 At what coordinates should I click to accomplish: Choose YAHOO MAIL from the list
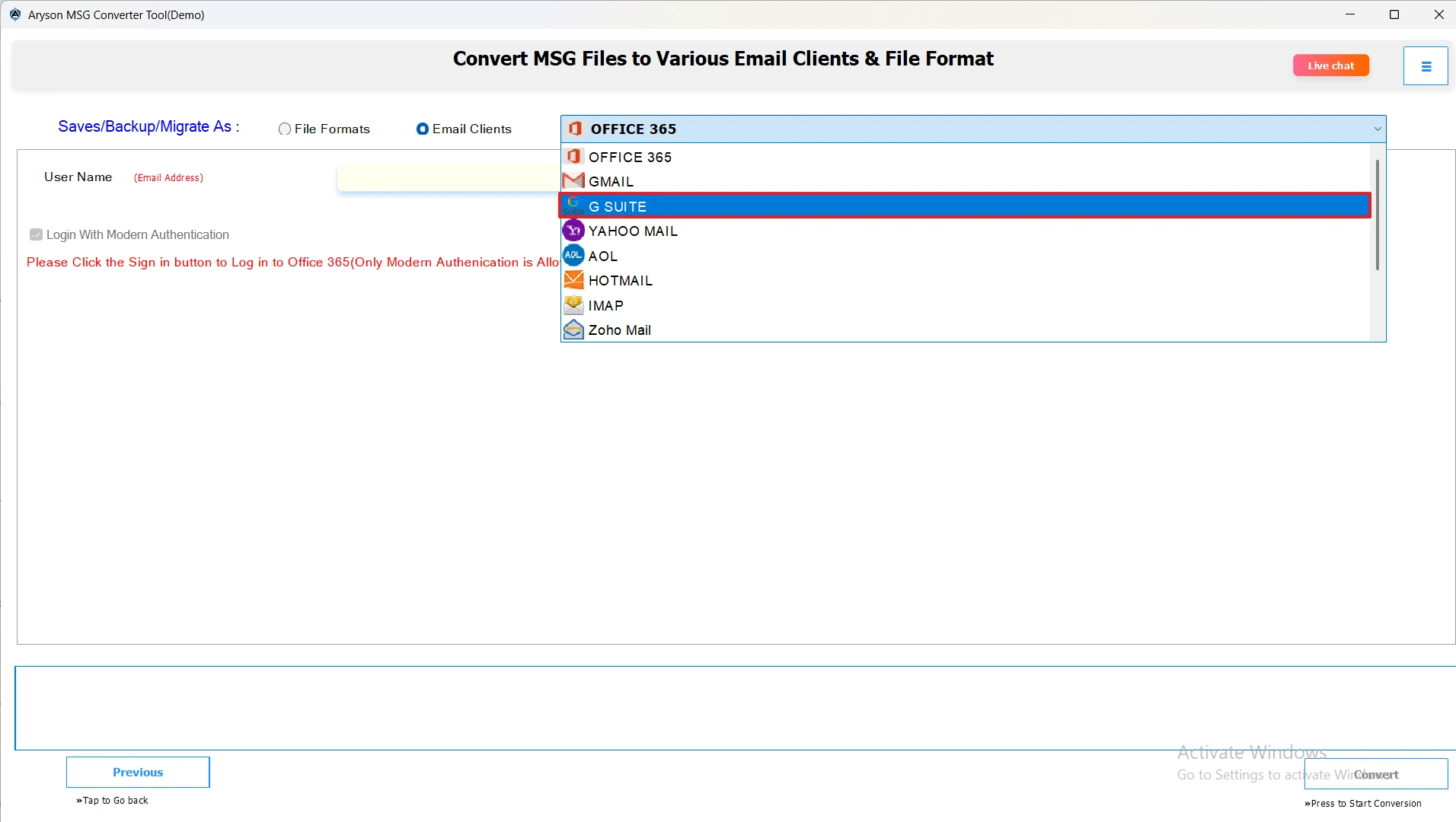pos(965,231)
